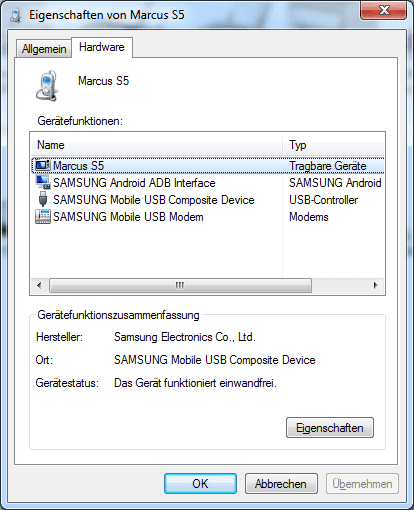Click the USB Composite Device plug icon
414x511 pixels.
pos(43,199)
